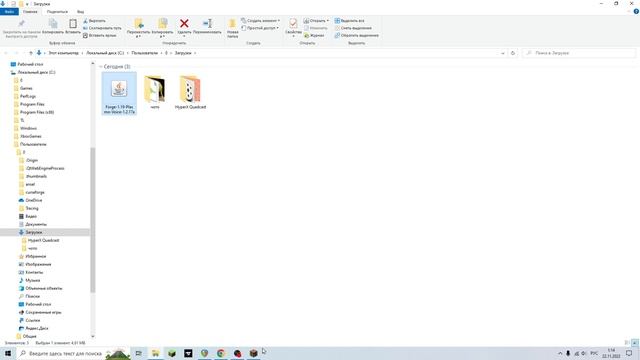This screenshot has width=640, height=360.
Task: Click the New folder (Новая папка) icon
Action: (232, 24)
